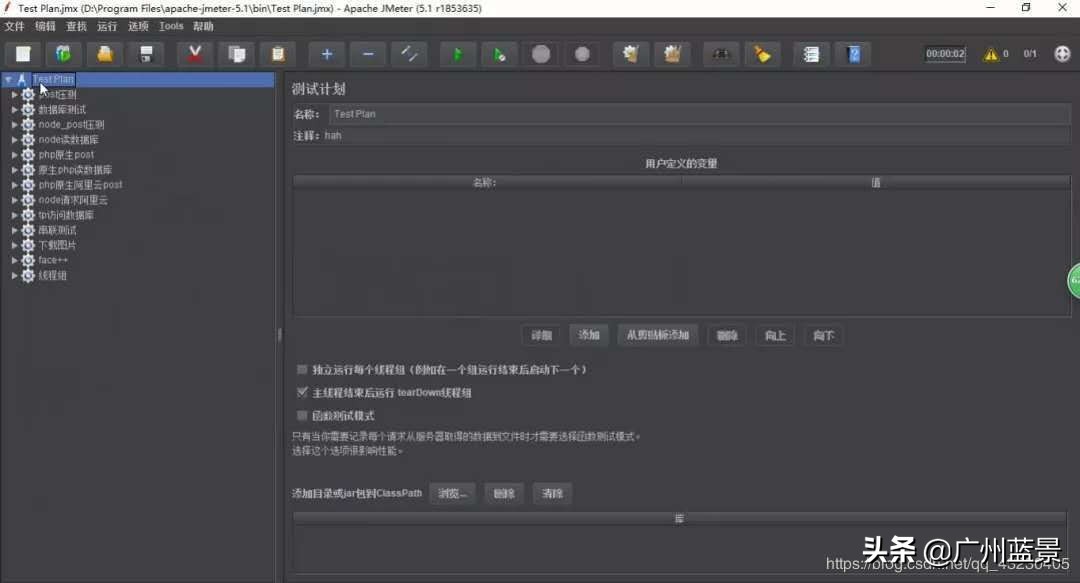Click the Cut scissors icon
This screenshot has height=583, width=1080.
195,54
